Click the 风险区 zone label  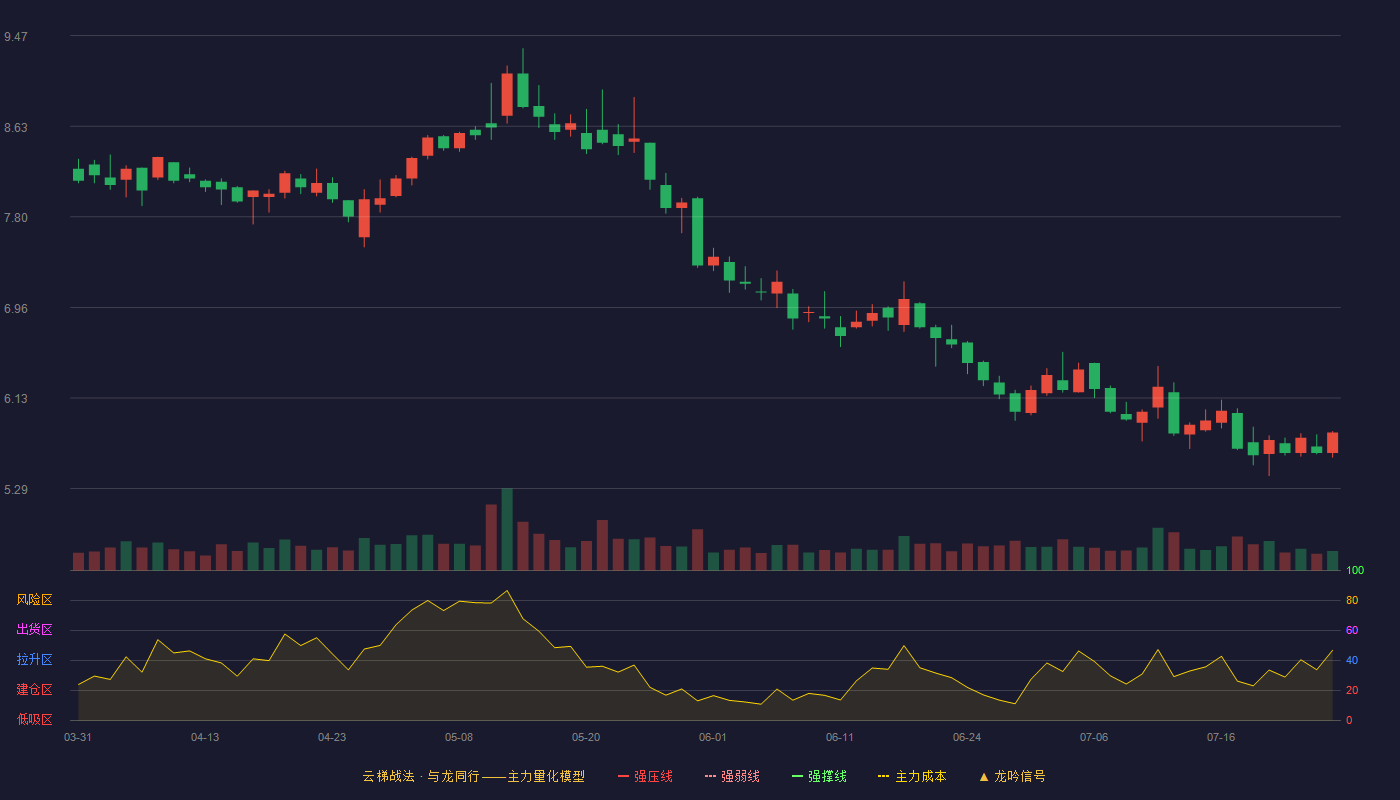[x=34, y=600]
